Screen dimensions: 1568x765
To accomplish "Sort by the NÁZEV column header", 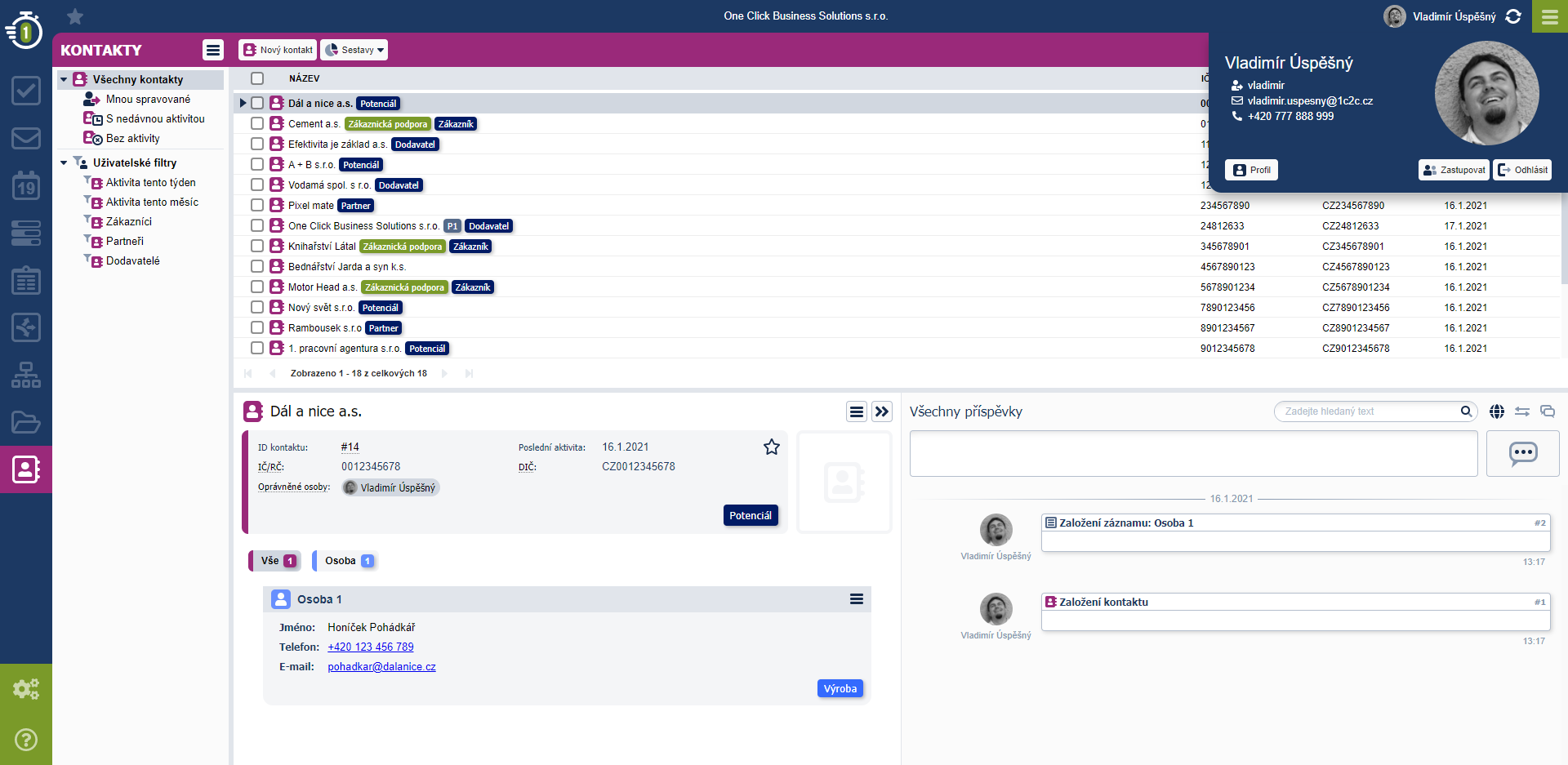I will 304,78.
